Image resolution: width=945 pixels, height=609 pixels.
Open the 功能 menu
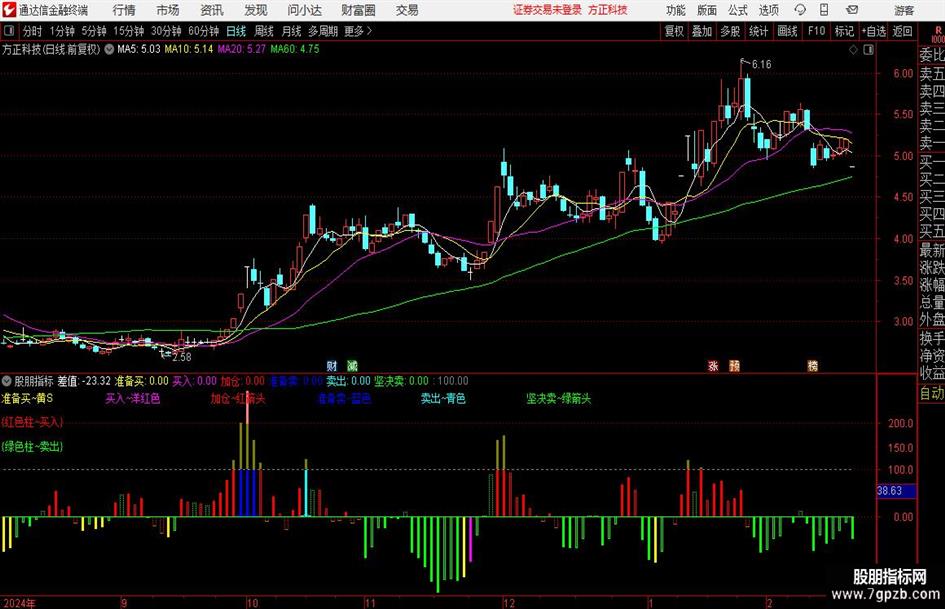point(676,10)
